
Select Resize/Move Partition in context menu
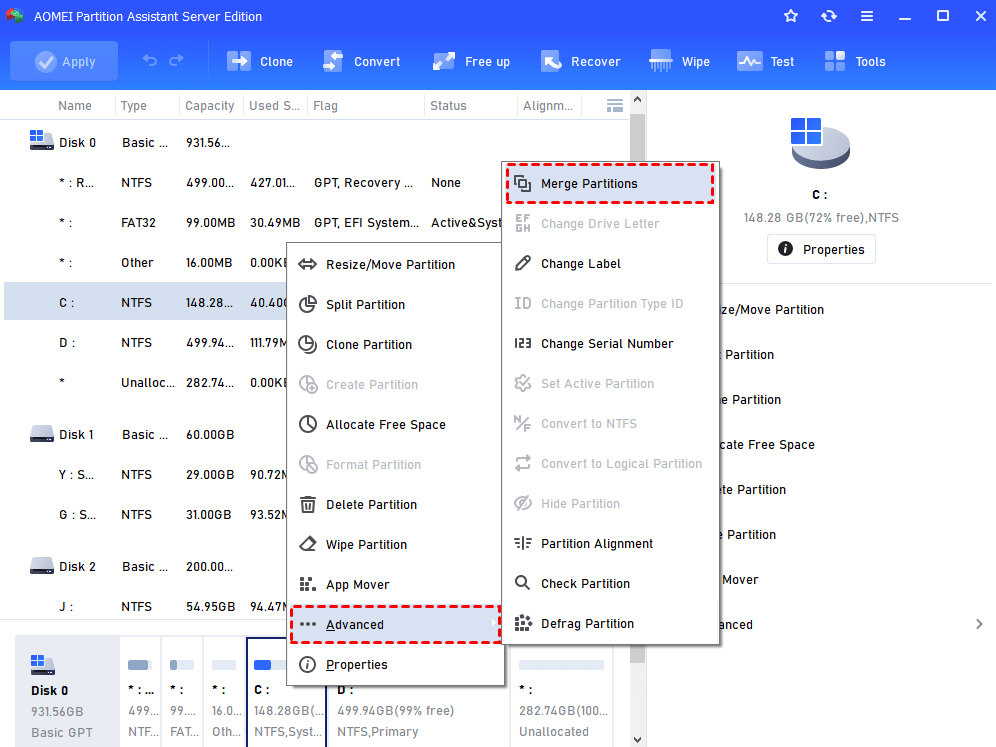coord(394,265)
